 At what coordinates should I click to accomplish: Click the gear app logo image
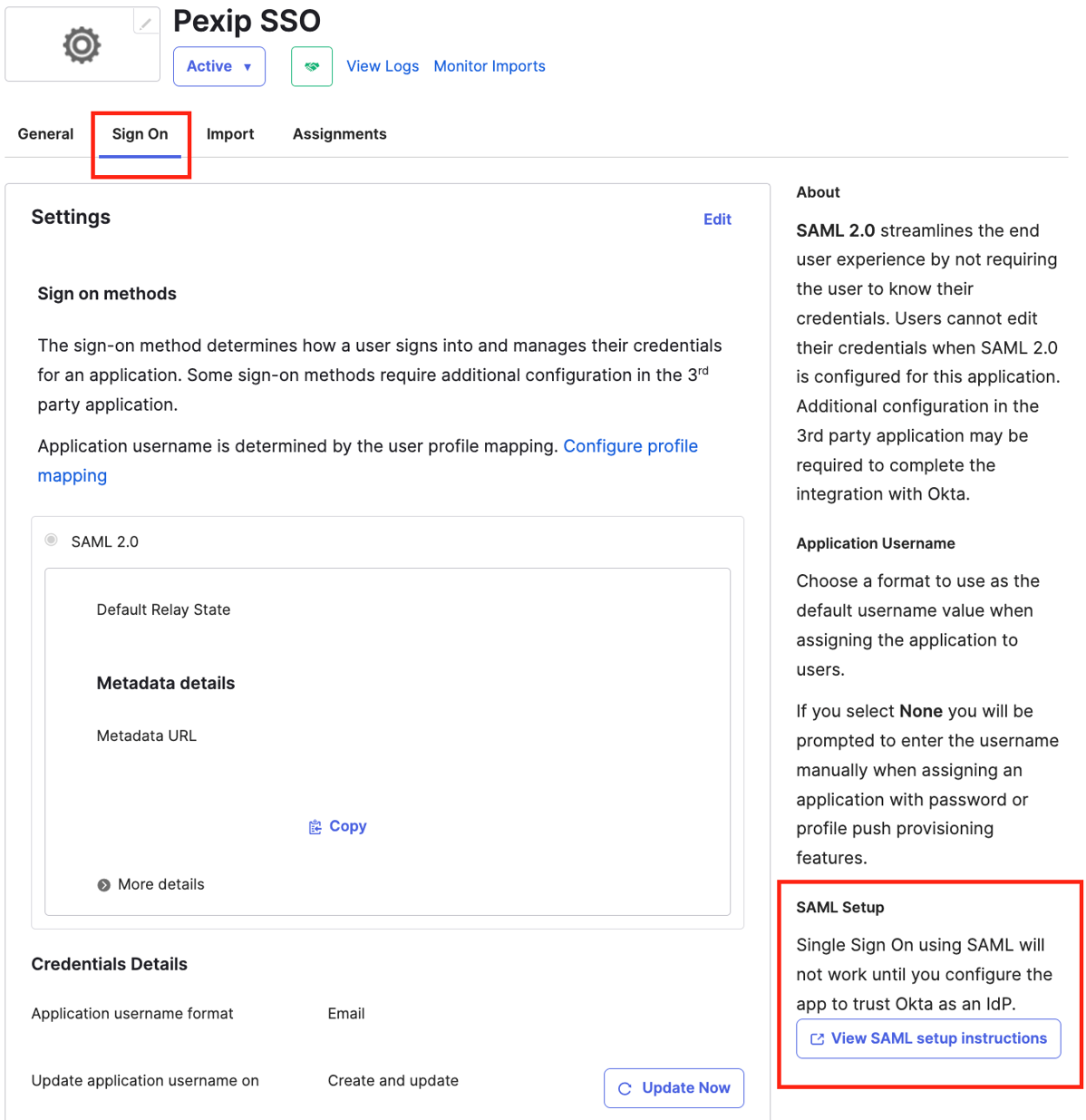[82, 45]
